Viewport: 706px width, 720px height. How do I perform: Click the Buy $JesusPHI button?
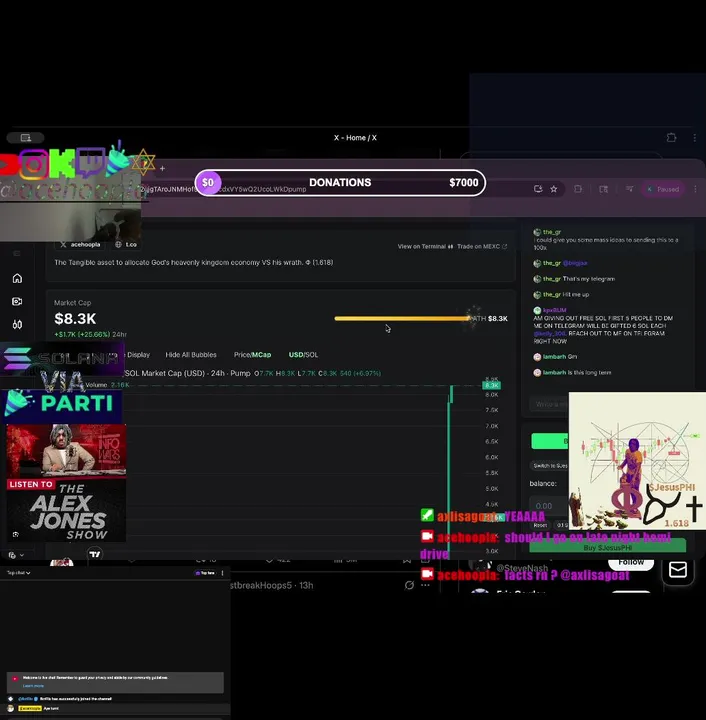pos(607,547)
